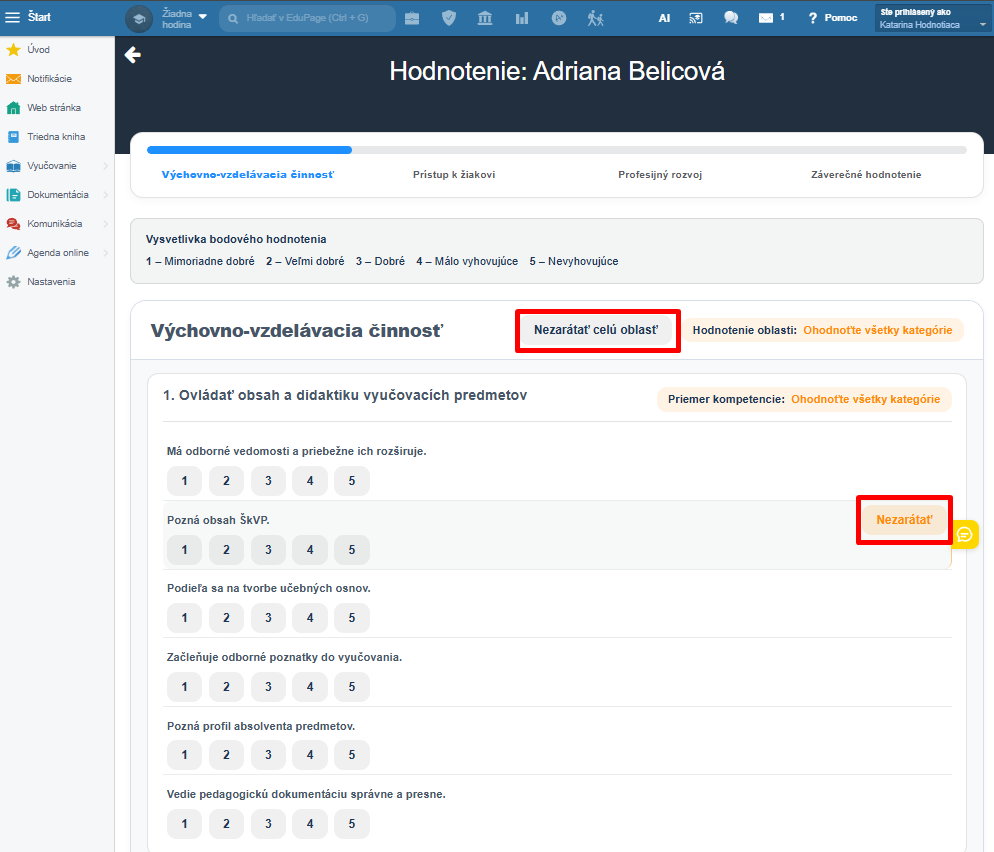Open Notifikácie in the sidebar

49,79
